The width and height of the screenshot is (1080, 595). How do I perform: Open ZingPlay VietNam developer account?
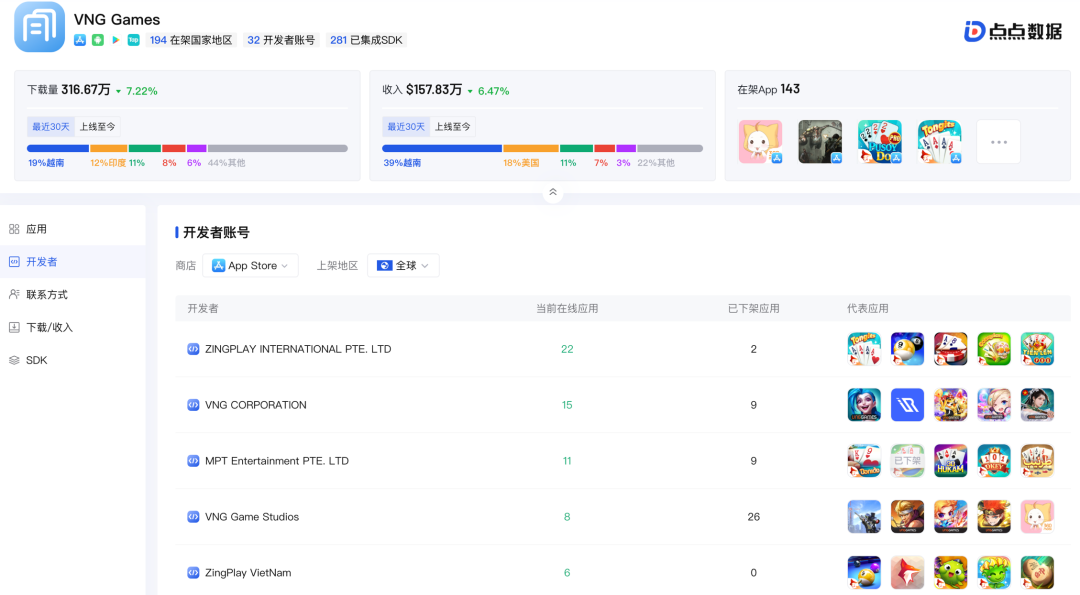[248, 572]
